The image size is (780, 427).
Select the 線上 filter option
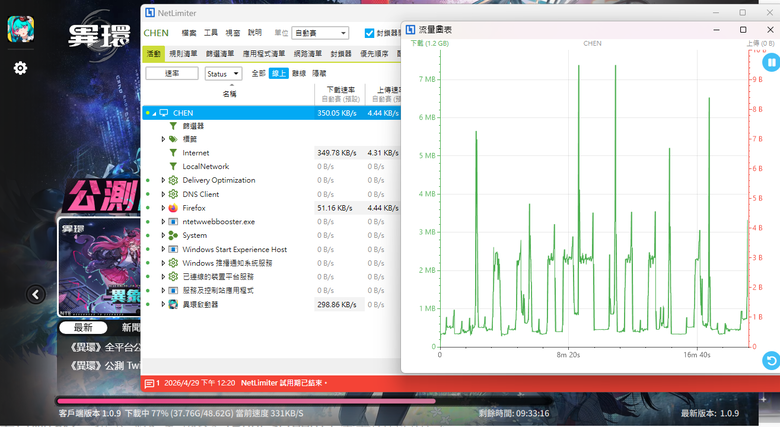(279, 73)
